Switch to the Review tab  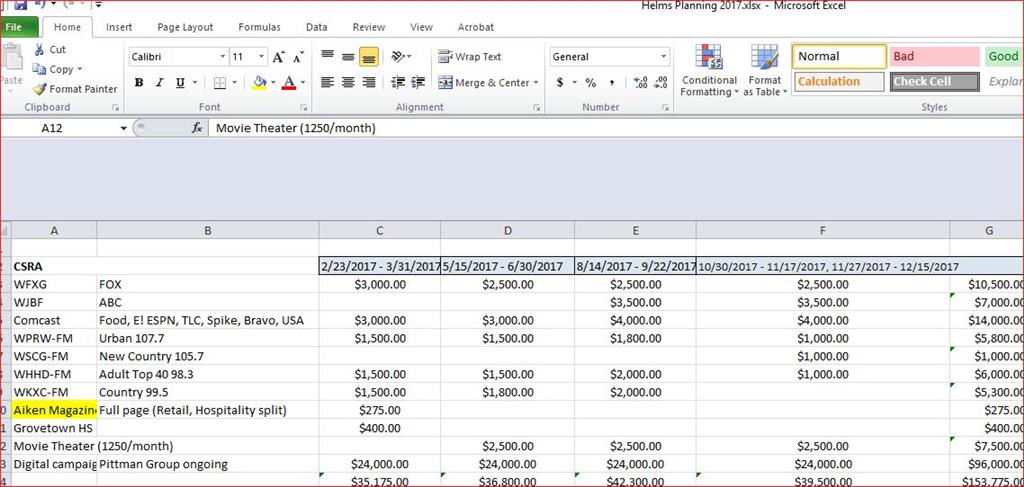369,27
